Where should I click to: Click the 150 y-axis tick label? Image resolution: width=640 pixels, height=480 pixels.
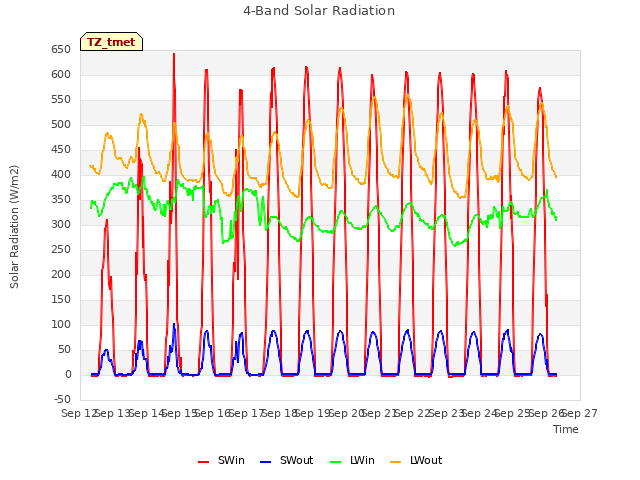click(61, 300)
